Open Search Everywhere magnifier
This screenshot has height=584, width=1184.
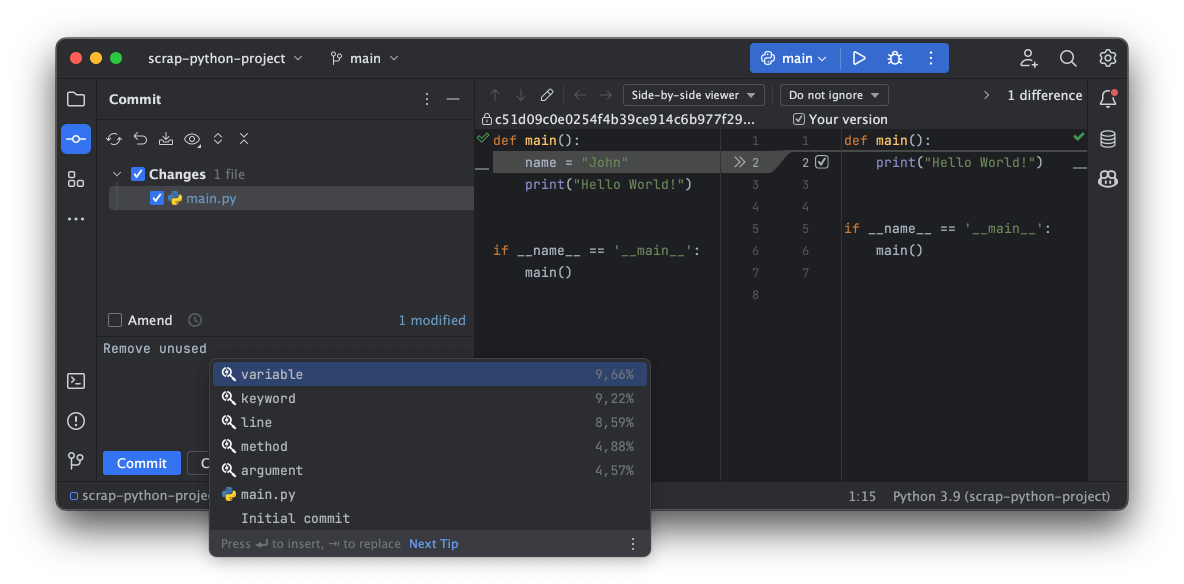(x=1068, y=58)
